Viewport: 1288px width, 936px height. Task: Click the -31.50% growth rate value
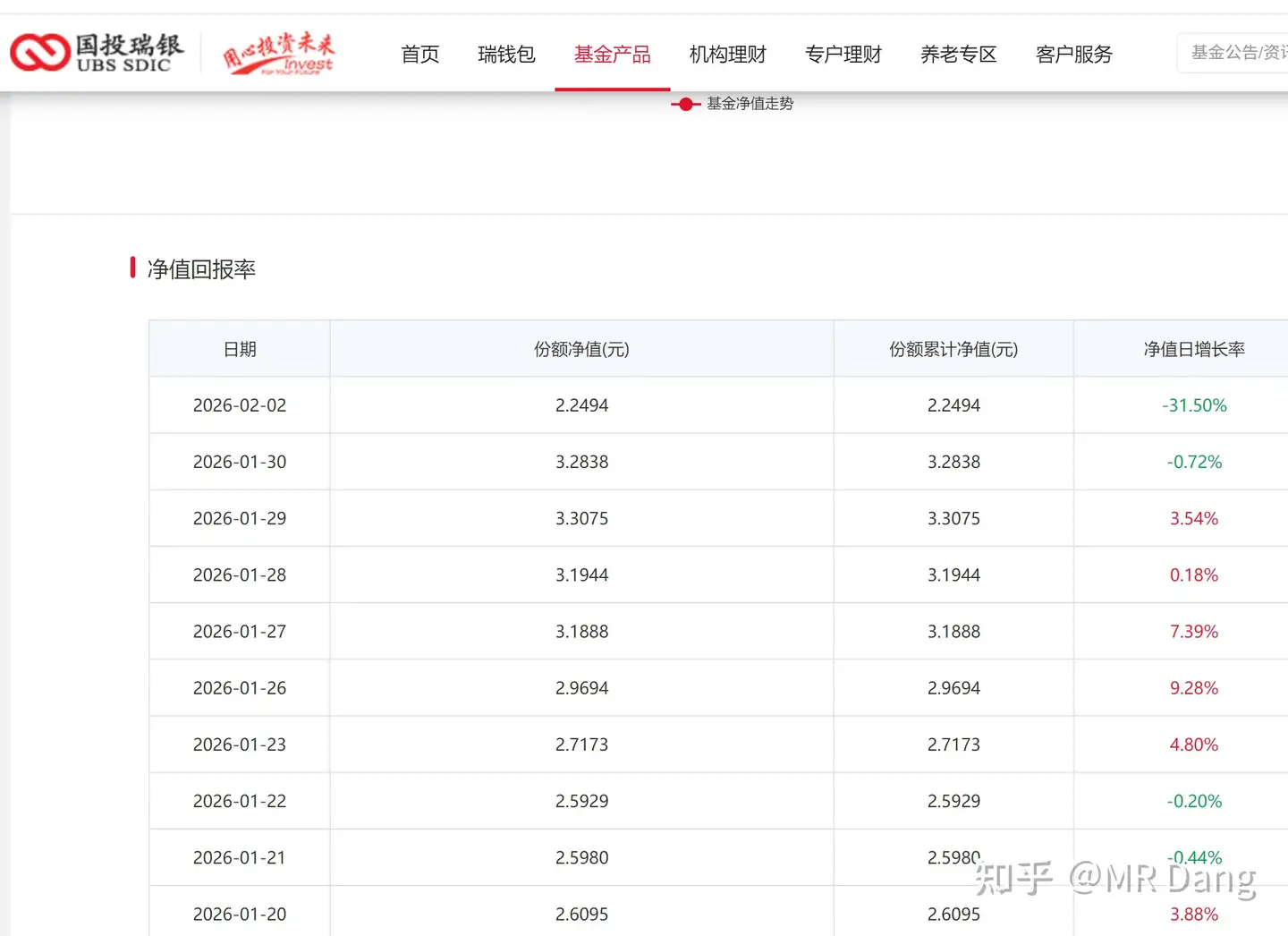[x=1194, y=405]
